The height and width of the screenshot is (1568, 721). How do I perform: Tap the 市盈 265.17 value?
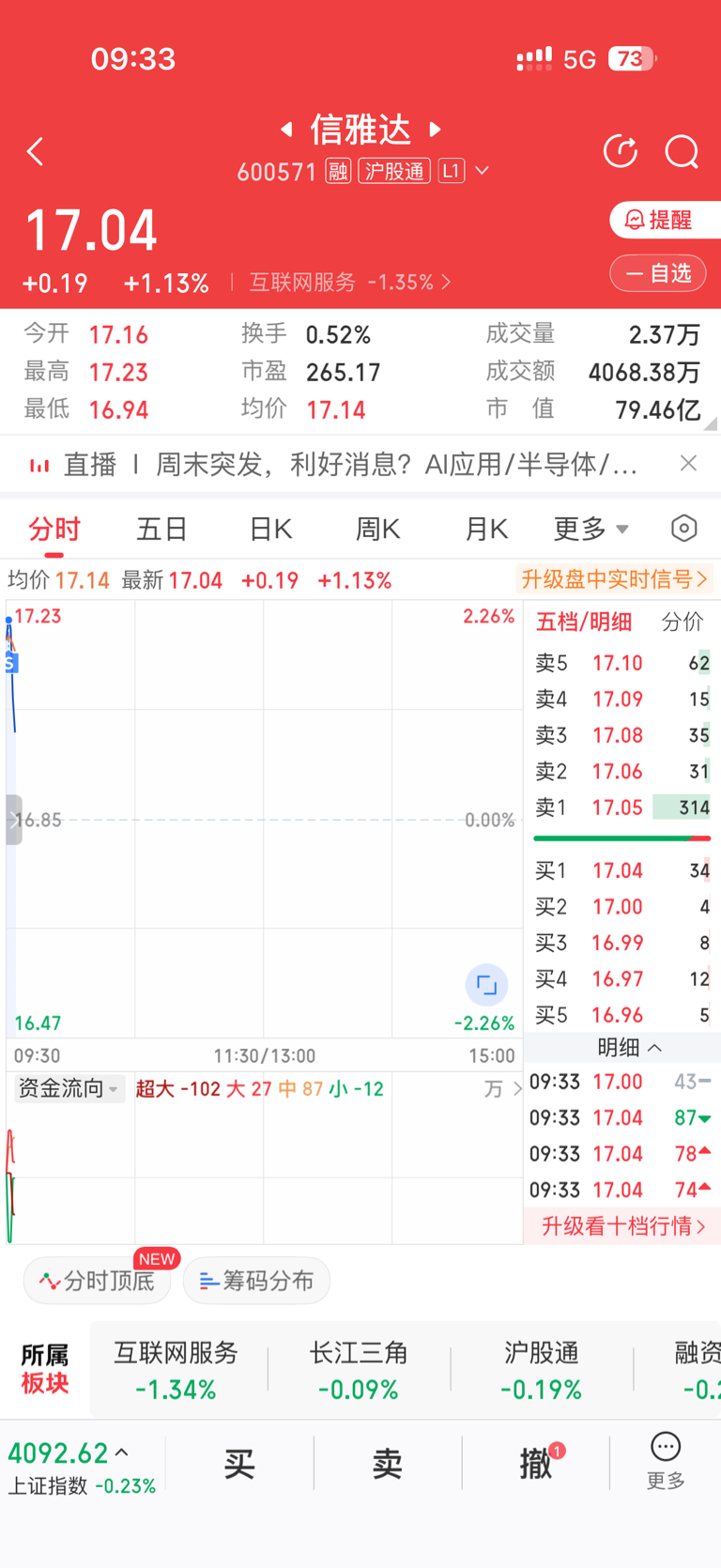pyautogui.click(x=344, y=373)
